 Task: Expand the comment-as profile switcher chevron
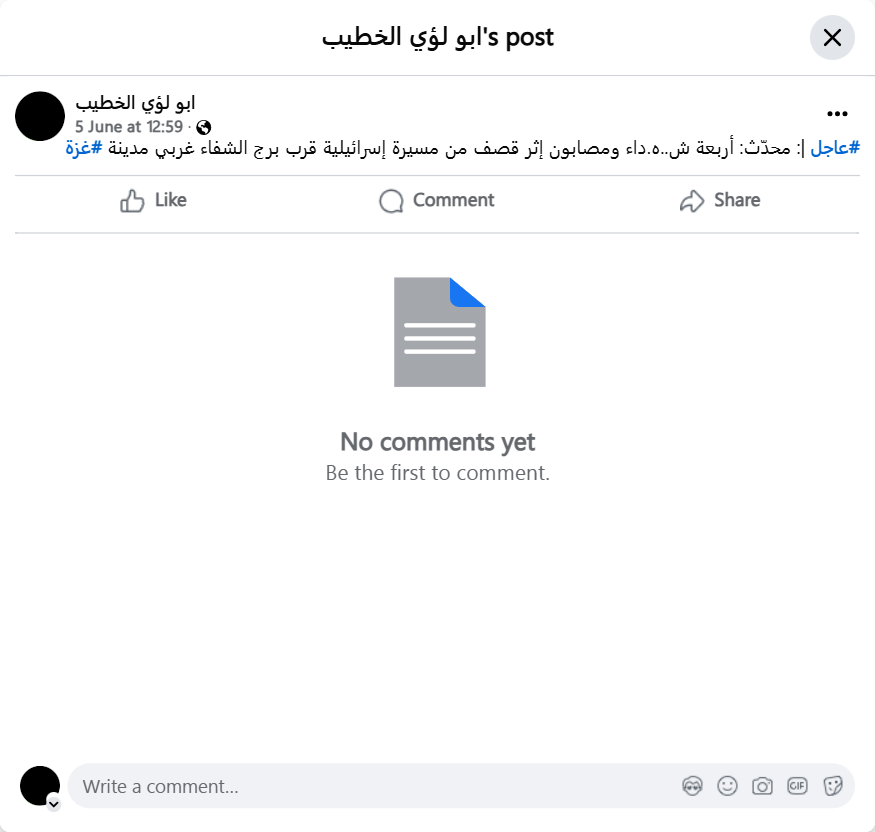pos(54,804)
